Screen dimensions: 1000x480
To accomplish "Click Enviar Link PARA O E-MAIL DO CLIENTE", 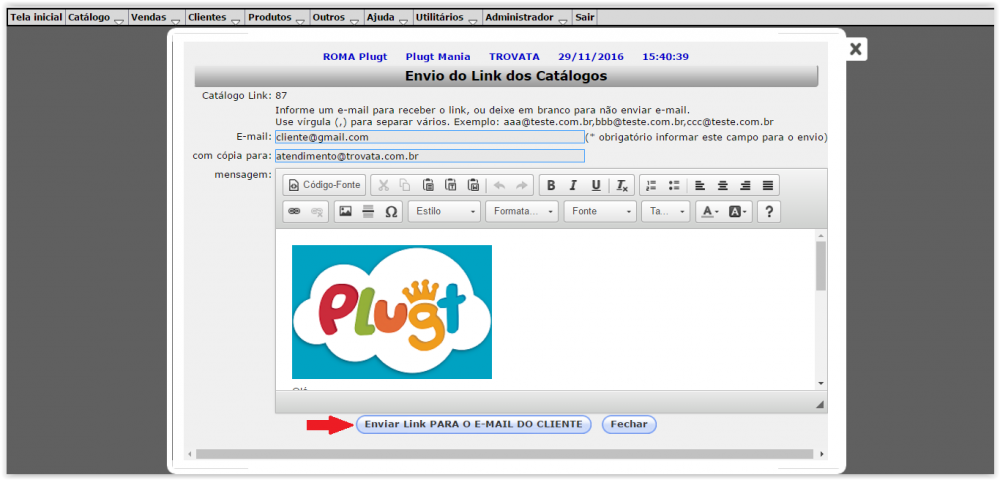I will 473,425.
